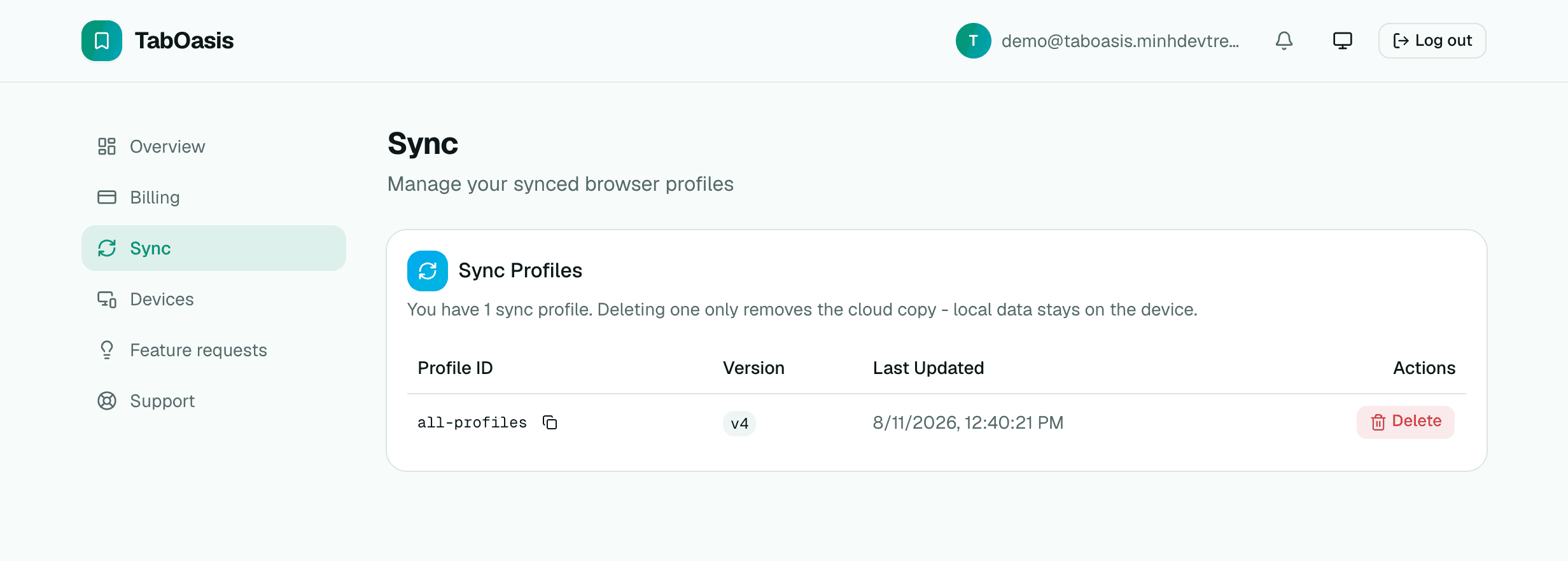Viewport: 1568px width, 561px height.
Task: Go to Billing in the sidebar
Action: (214, 197)
